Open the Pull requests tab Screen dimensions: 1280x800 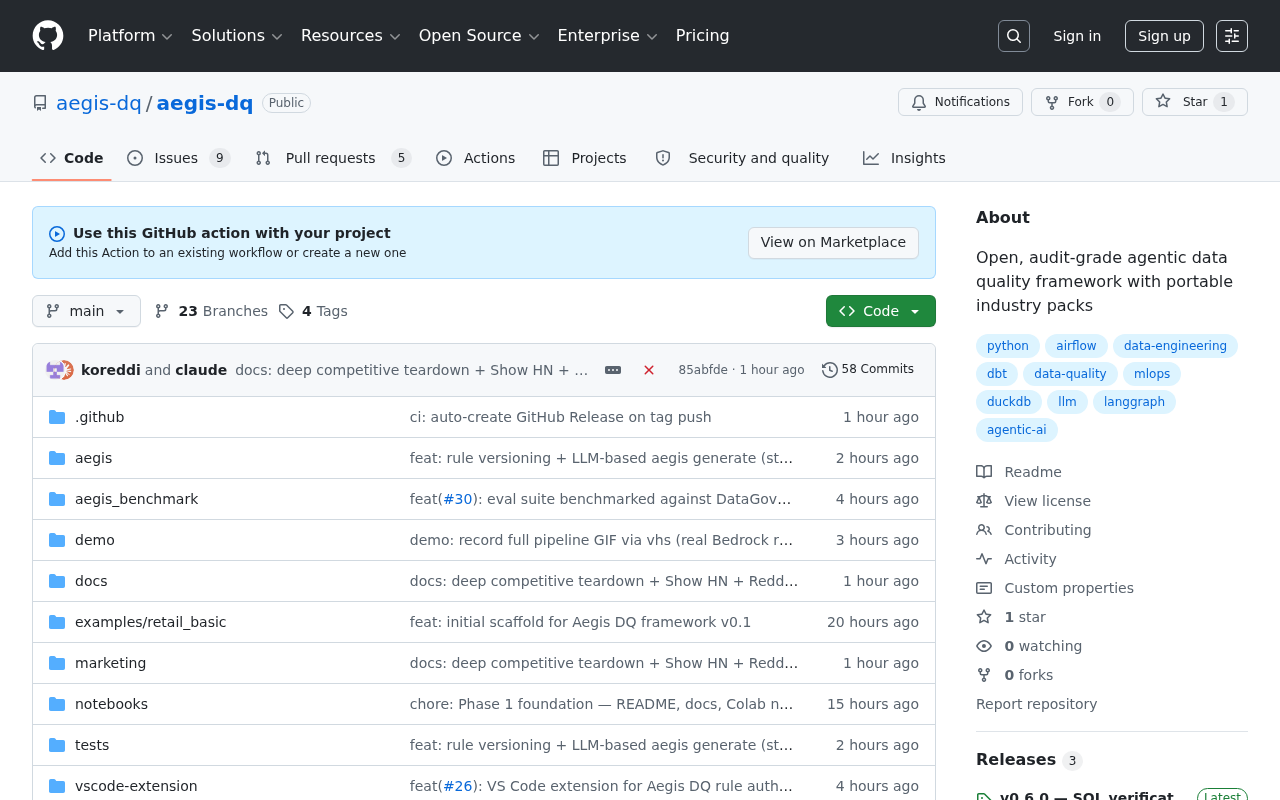(333, 158)
